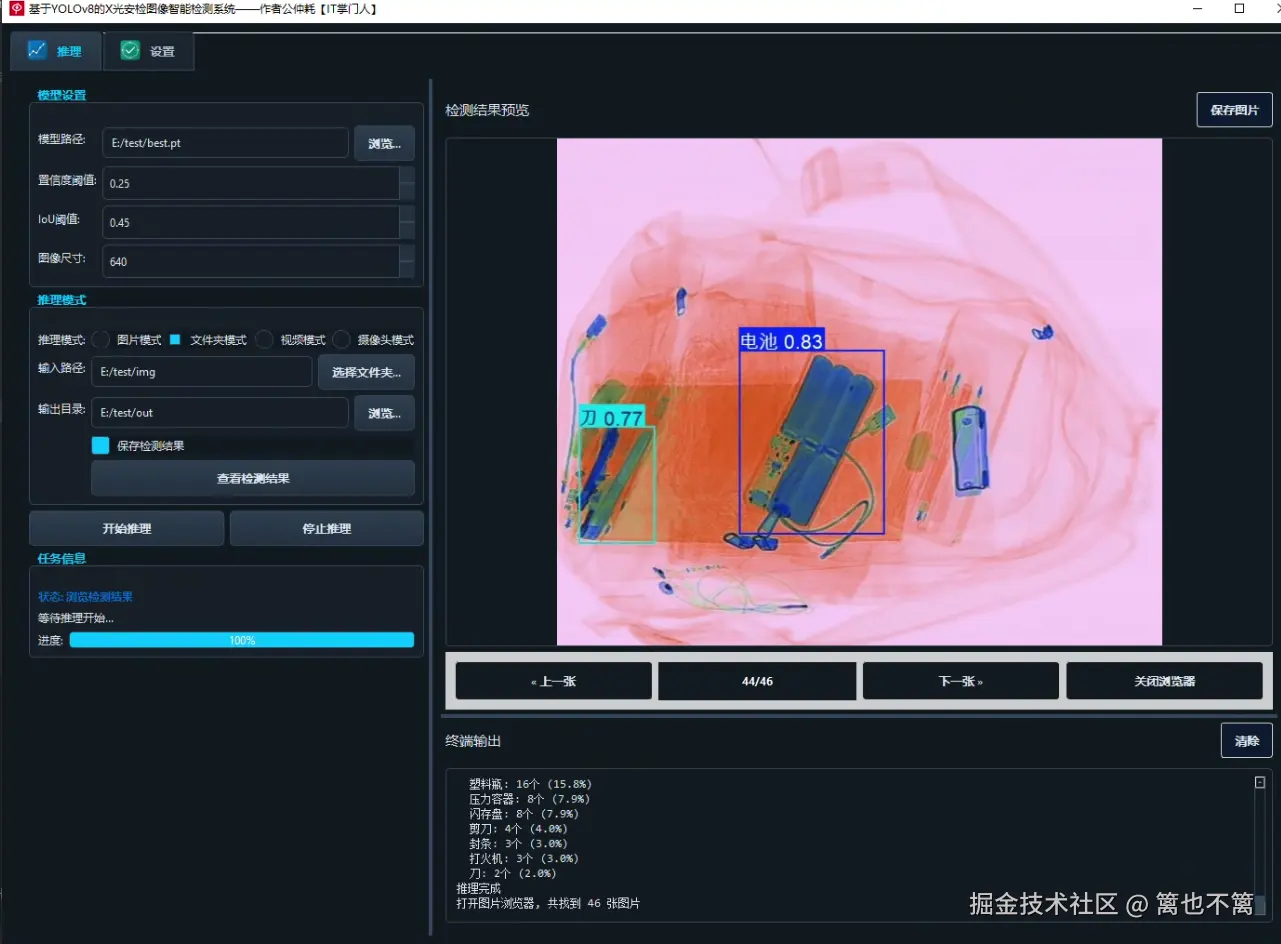Adjust the 图像尺寸 spinner arrows
1281x944 pixels.
click(407, 261)
